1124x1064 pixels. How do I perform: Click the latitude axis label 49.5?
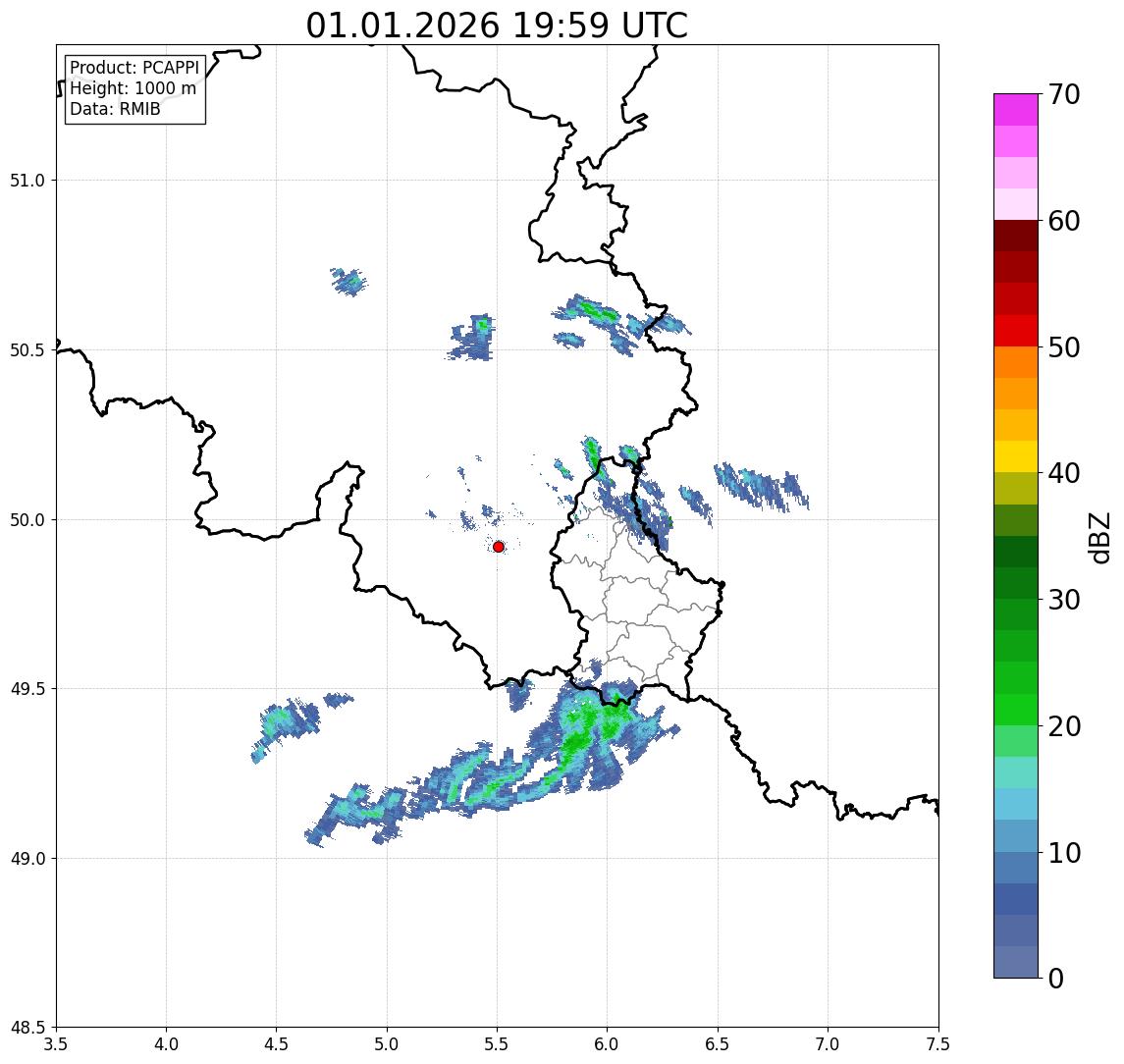point(27,689)
